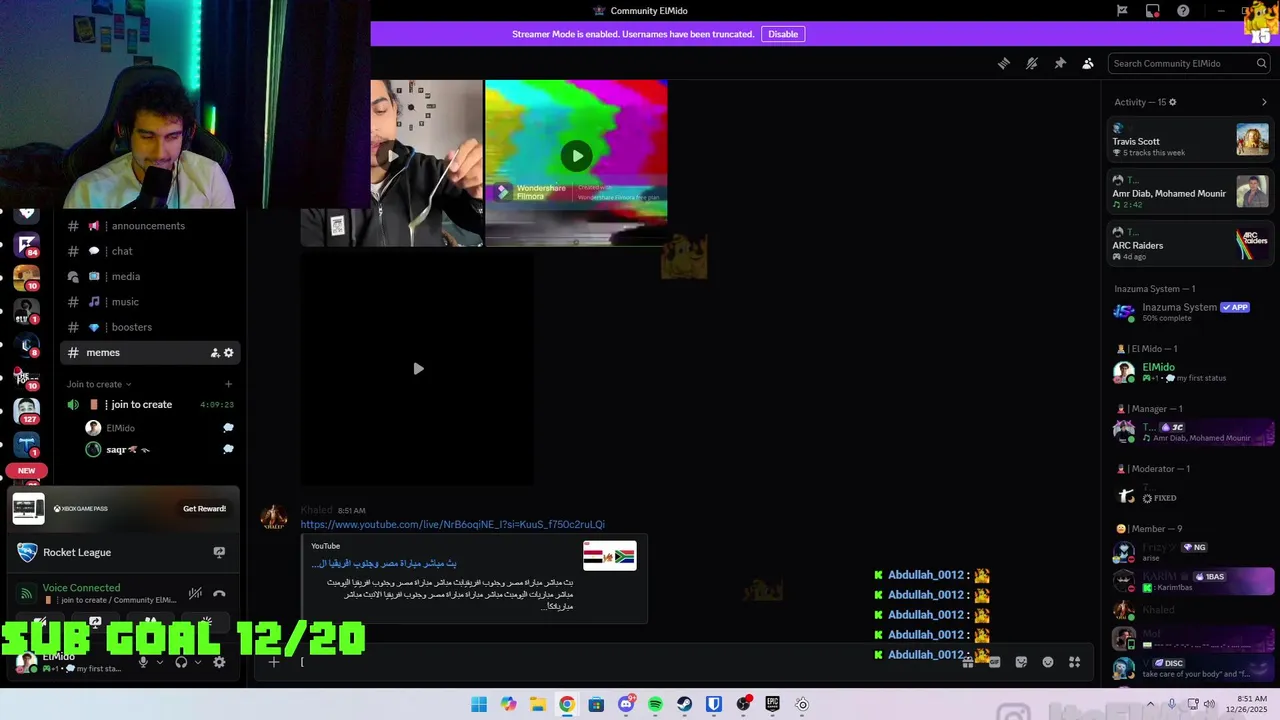1280x720 pixels.
Task: Open the media channel
Action: pyautogui.click(x=150, y=276)
